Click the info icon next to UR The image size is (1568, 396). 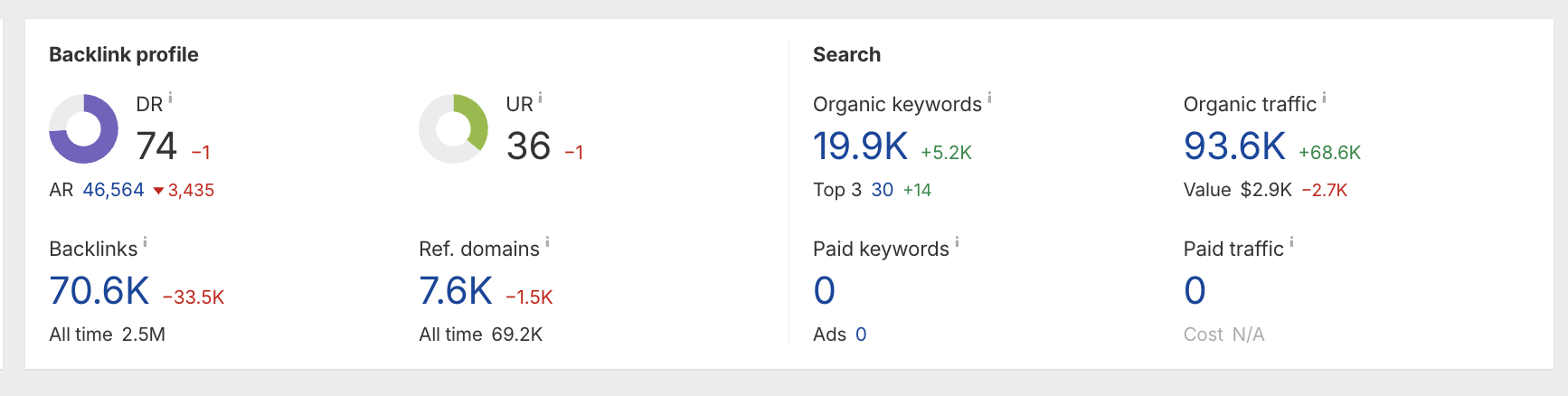pos(540,99)
